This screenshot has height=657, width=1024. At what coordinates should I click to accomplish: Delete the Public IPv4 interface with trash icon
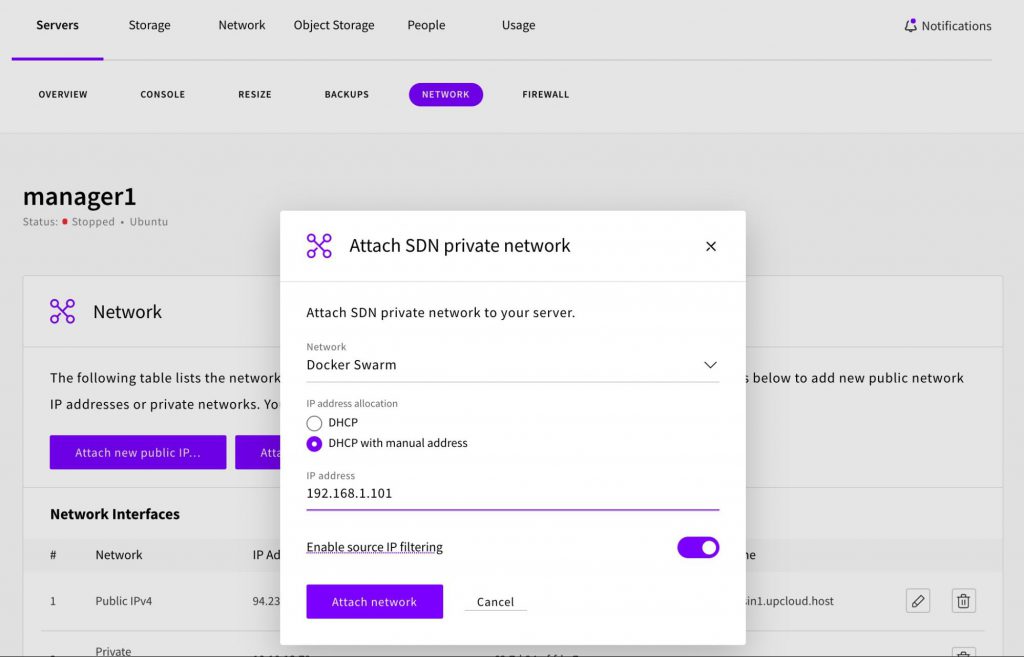(963, 601)
